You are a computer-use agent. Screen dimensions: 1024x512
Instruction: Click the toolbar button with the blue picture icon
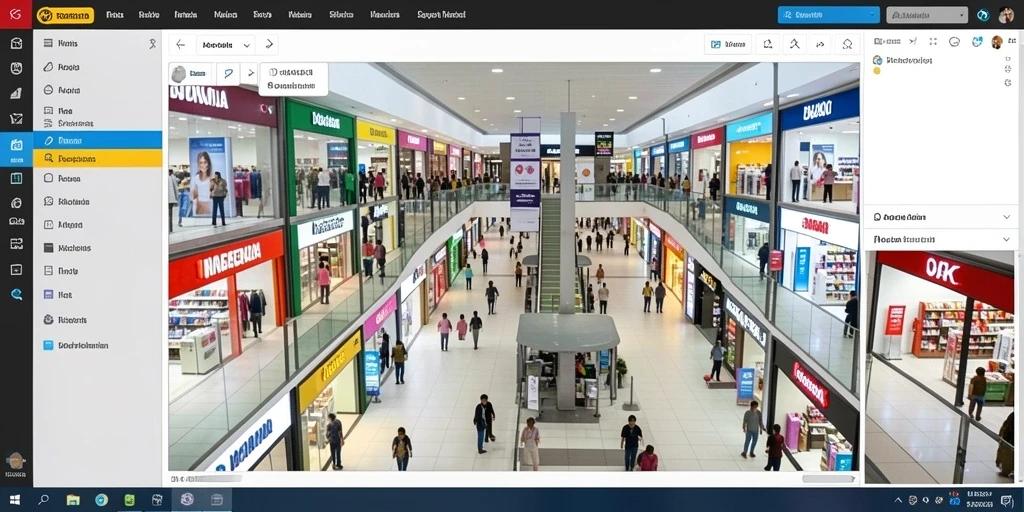(x=728, y=44)
